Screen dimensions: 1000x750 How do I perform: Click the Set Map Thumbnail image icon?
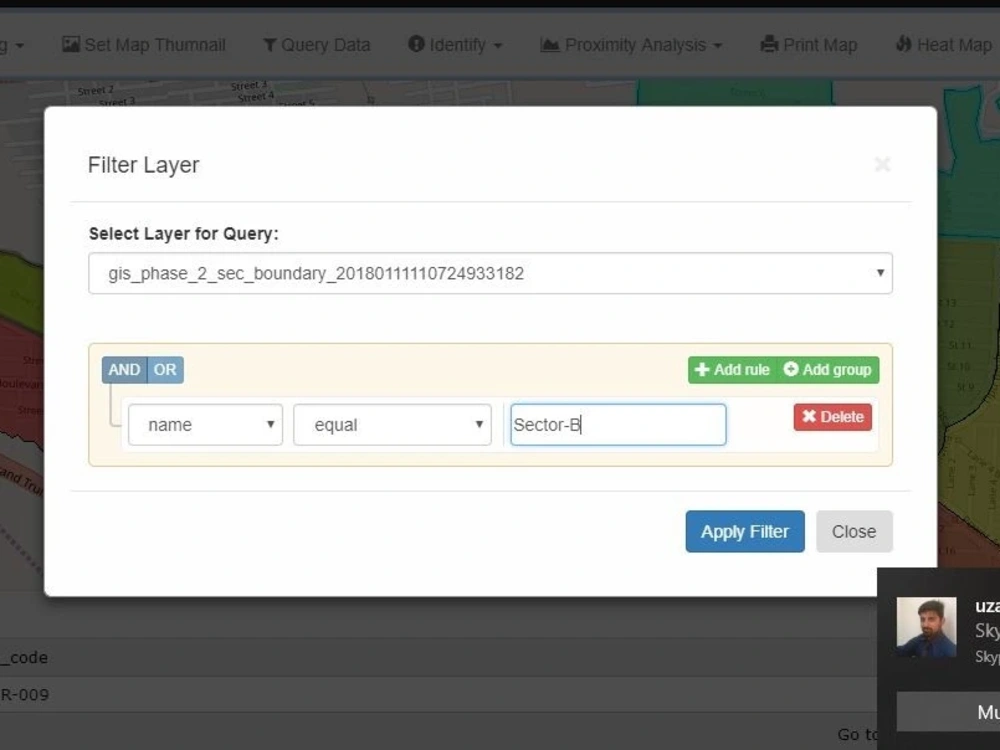click(71, 45)
